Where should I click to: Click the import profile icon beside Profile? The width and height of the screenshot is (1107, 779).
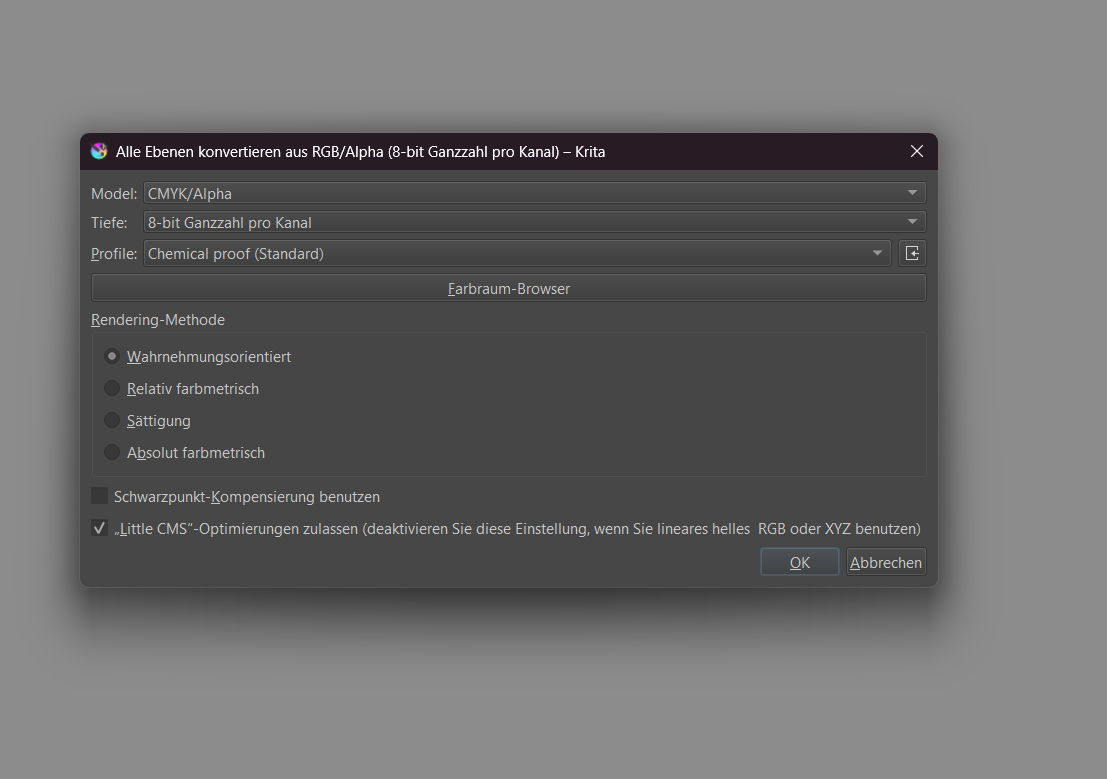click(x=912, y=254)
